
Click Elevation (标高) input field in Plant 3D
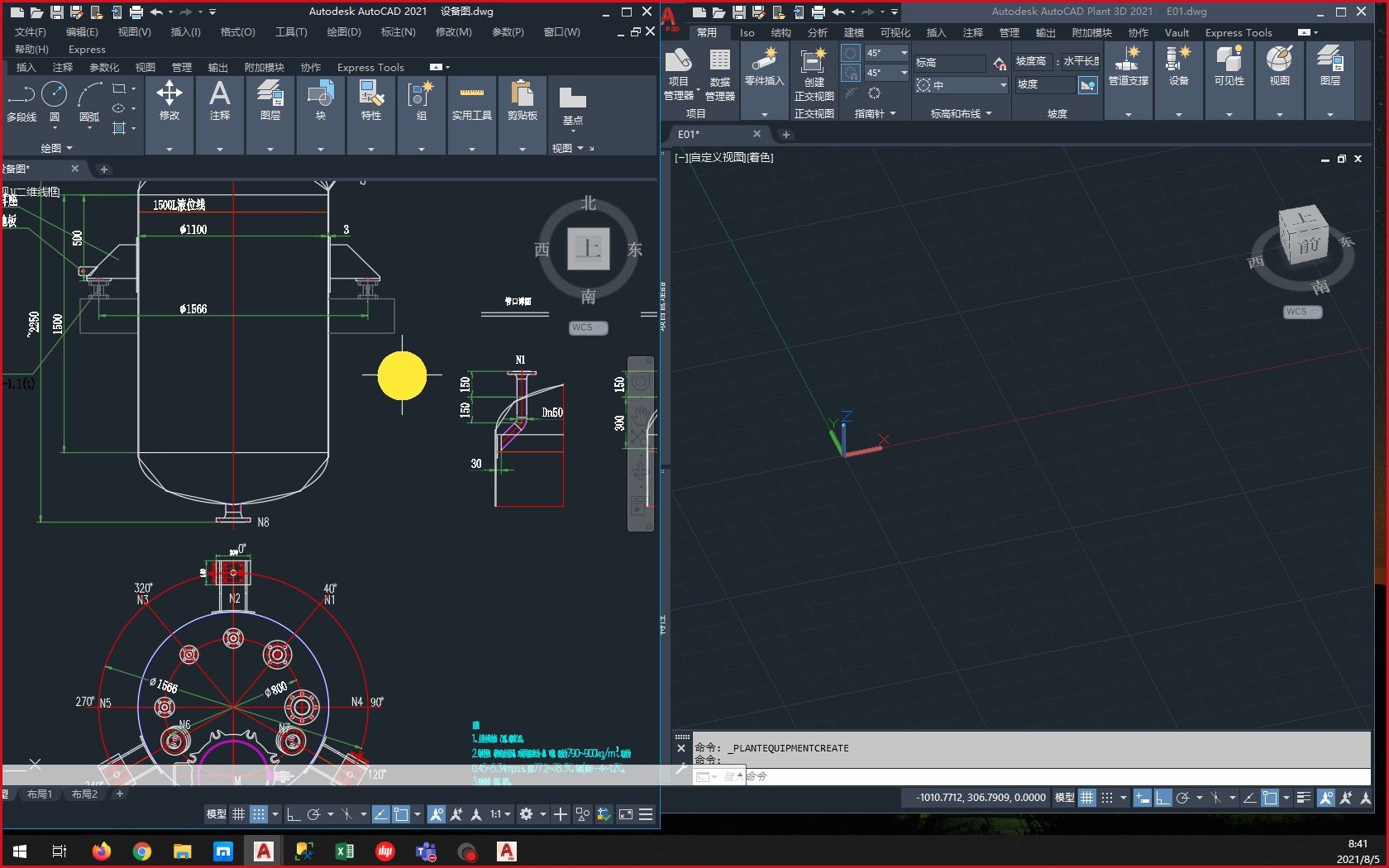949,63
